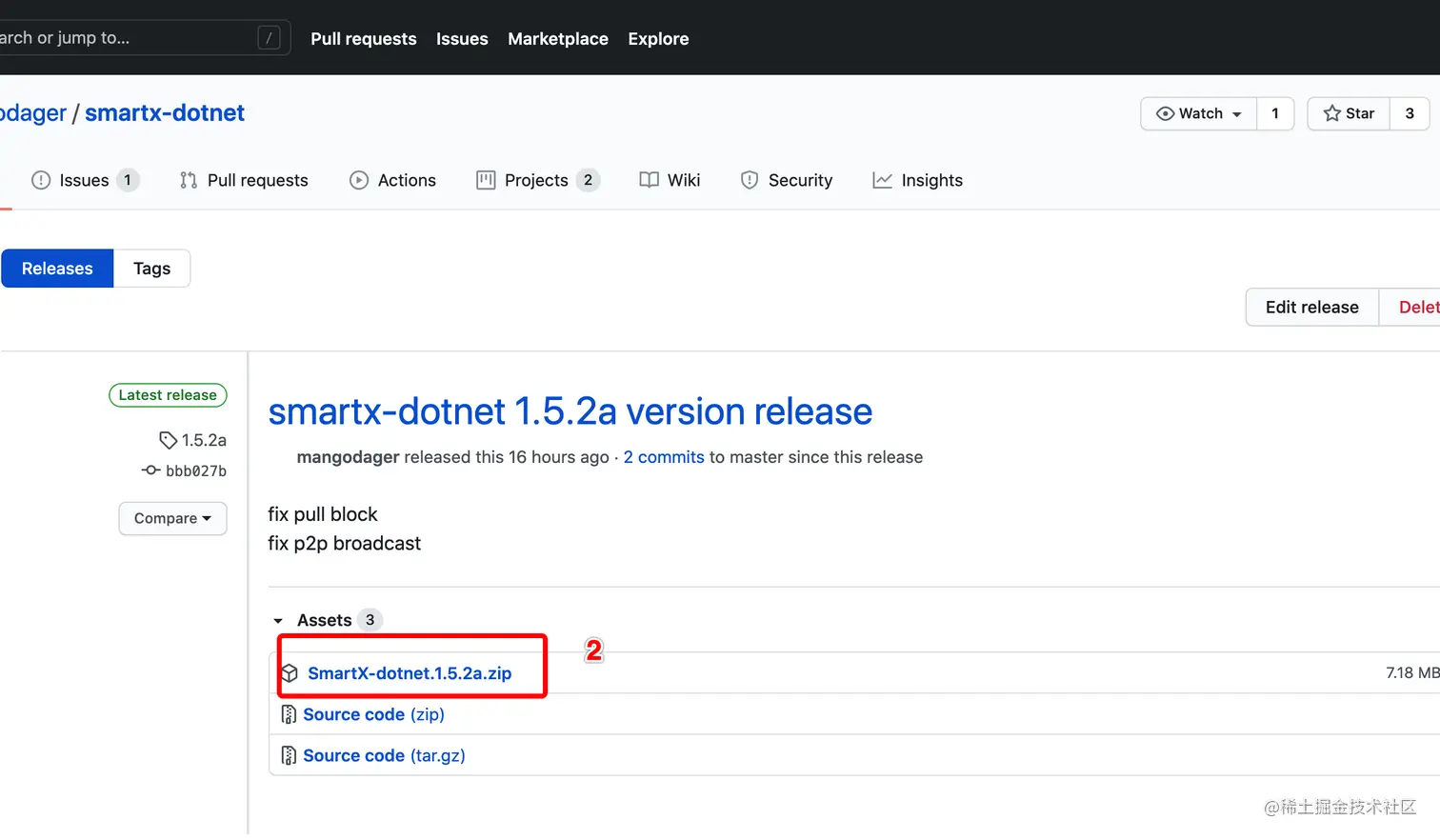Go to Marketplace
Image resolution: width=1440 pixels, height=840 pixels.
(x=558, y=39)
